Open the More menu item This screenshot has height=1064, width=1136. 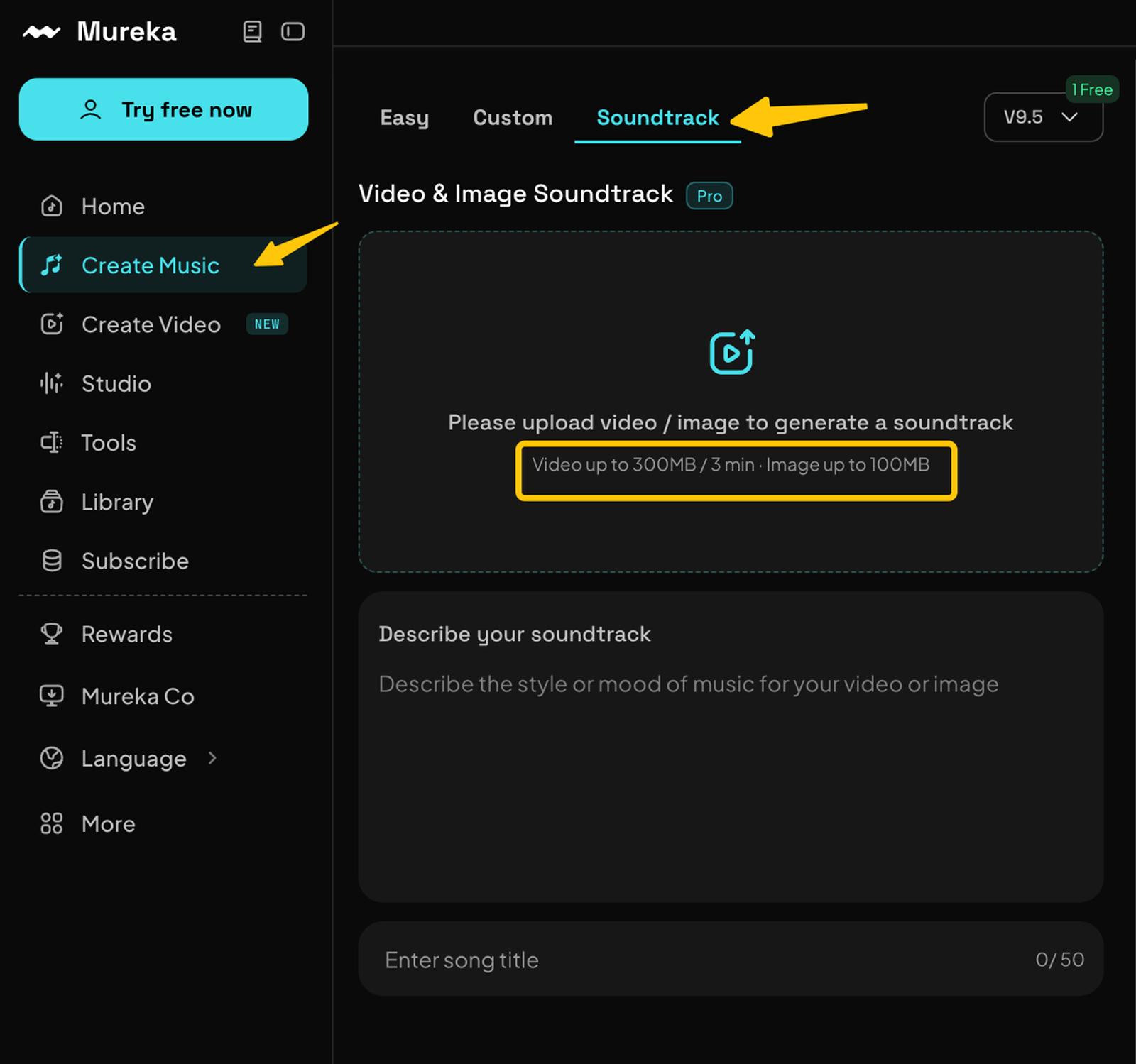[x=163, y=823]
